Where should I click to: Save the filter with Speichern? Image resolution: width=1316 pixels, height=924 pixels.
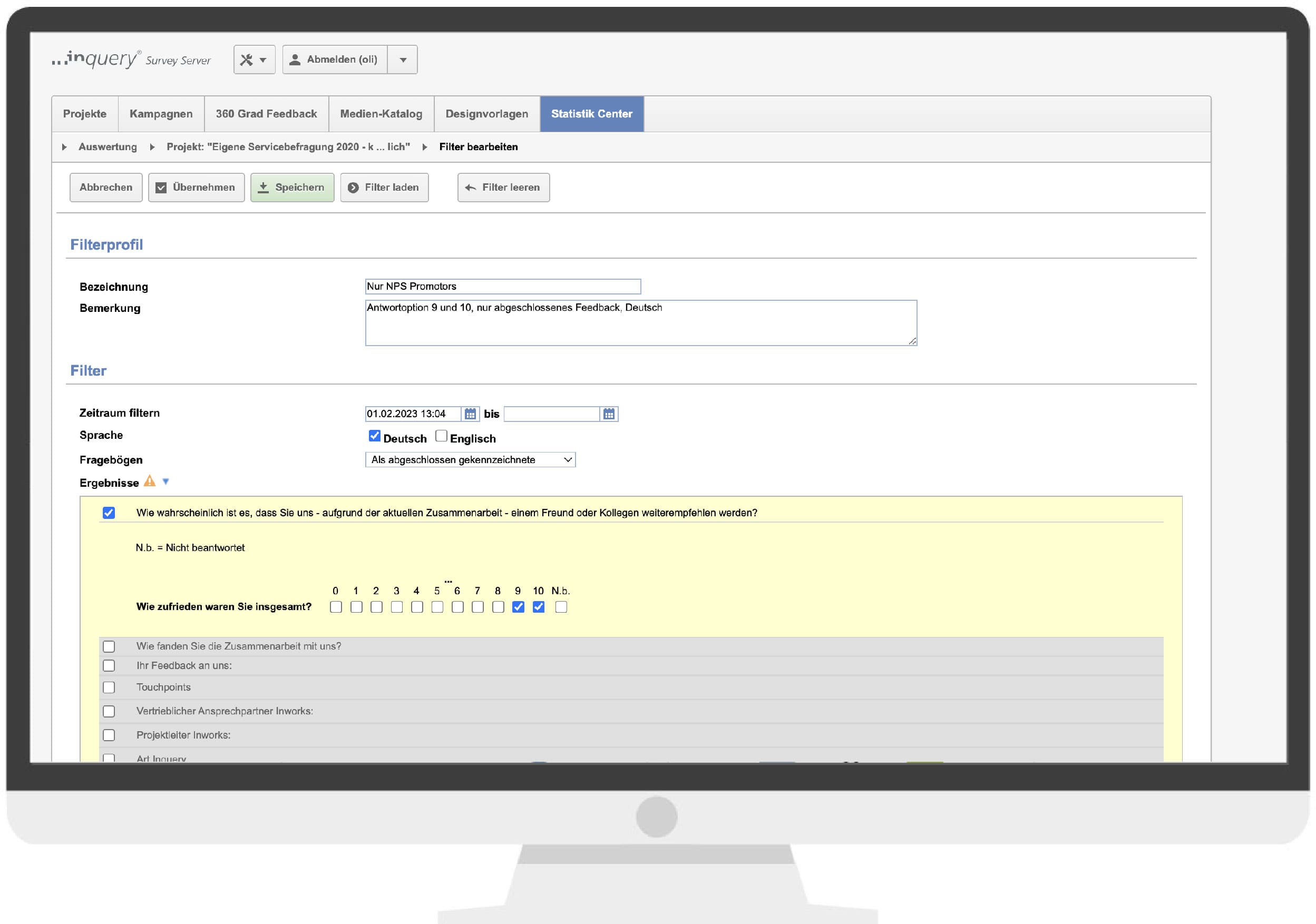point(293,188)
